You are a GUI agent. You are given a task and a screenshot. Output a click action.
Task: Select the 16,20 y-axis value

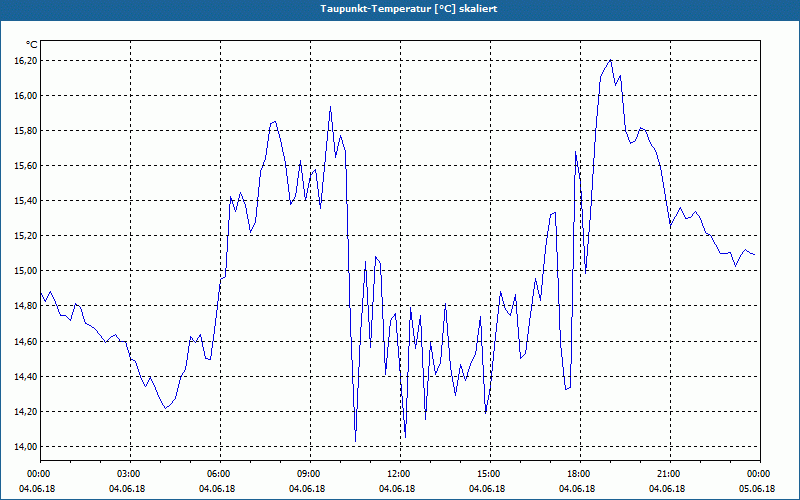click(27, 61)
